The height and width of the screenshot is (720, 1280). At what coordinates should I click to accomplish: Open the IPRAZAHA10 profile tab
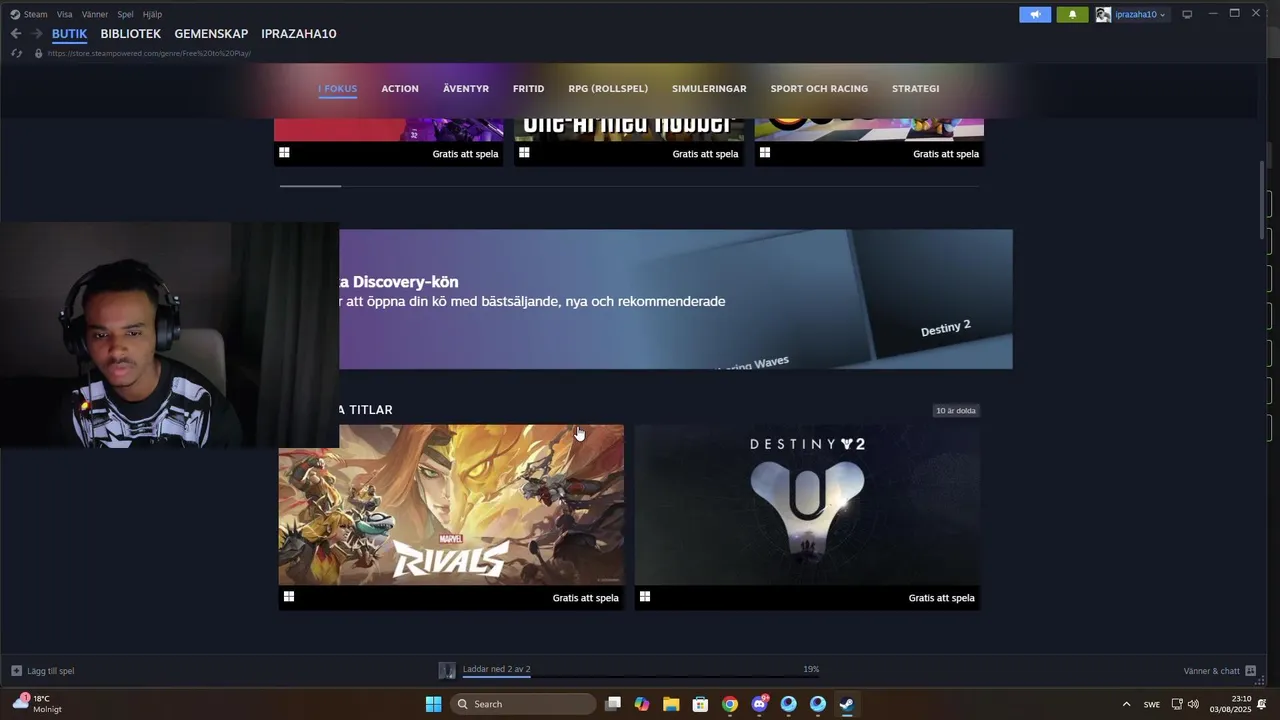coord(299,34)
